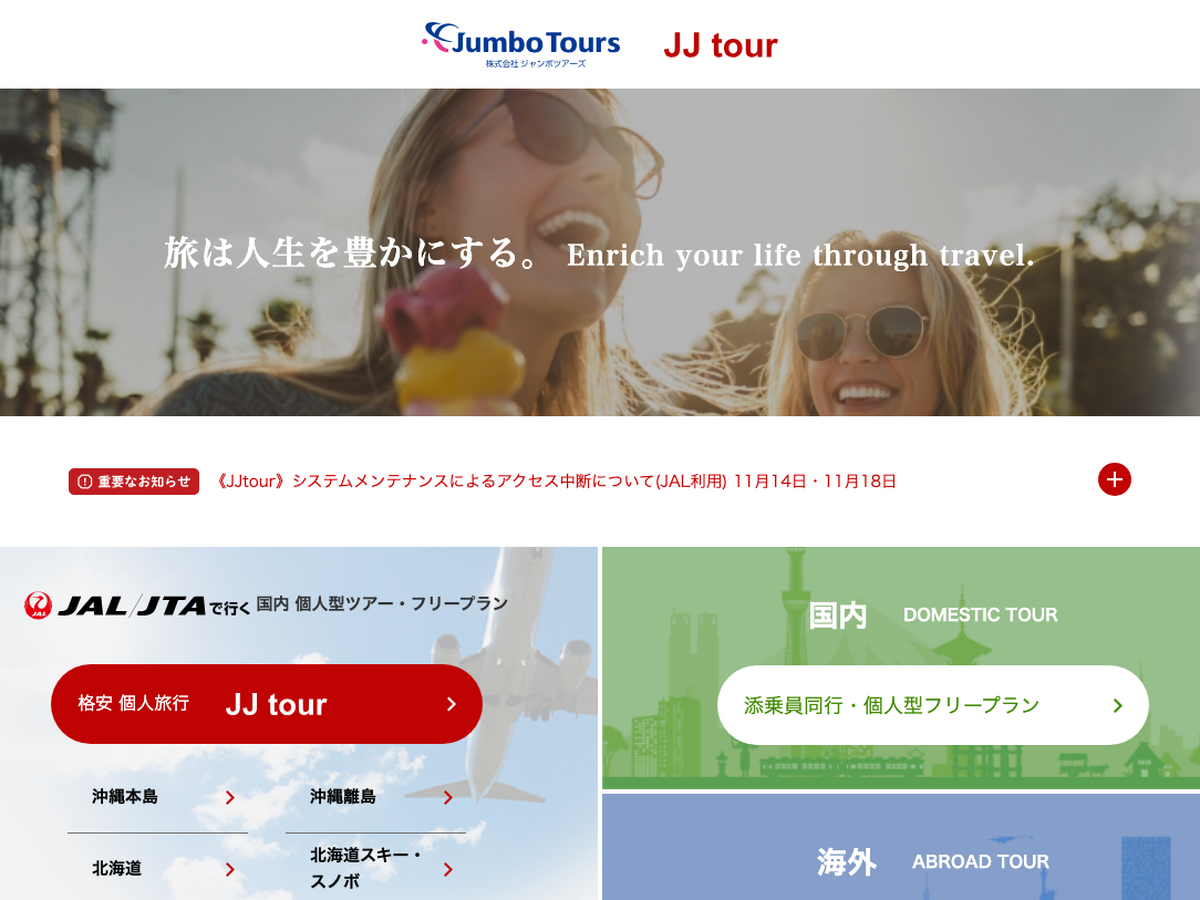This screenshot has height=900, width=1200.
Task: Click the chevron next to 北海道
Action: (x=230, y=869)
